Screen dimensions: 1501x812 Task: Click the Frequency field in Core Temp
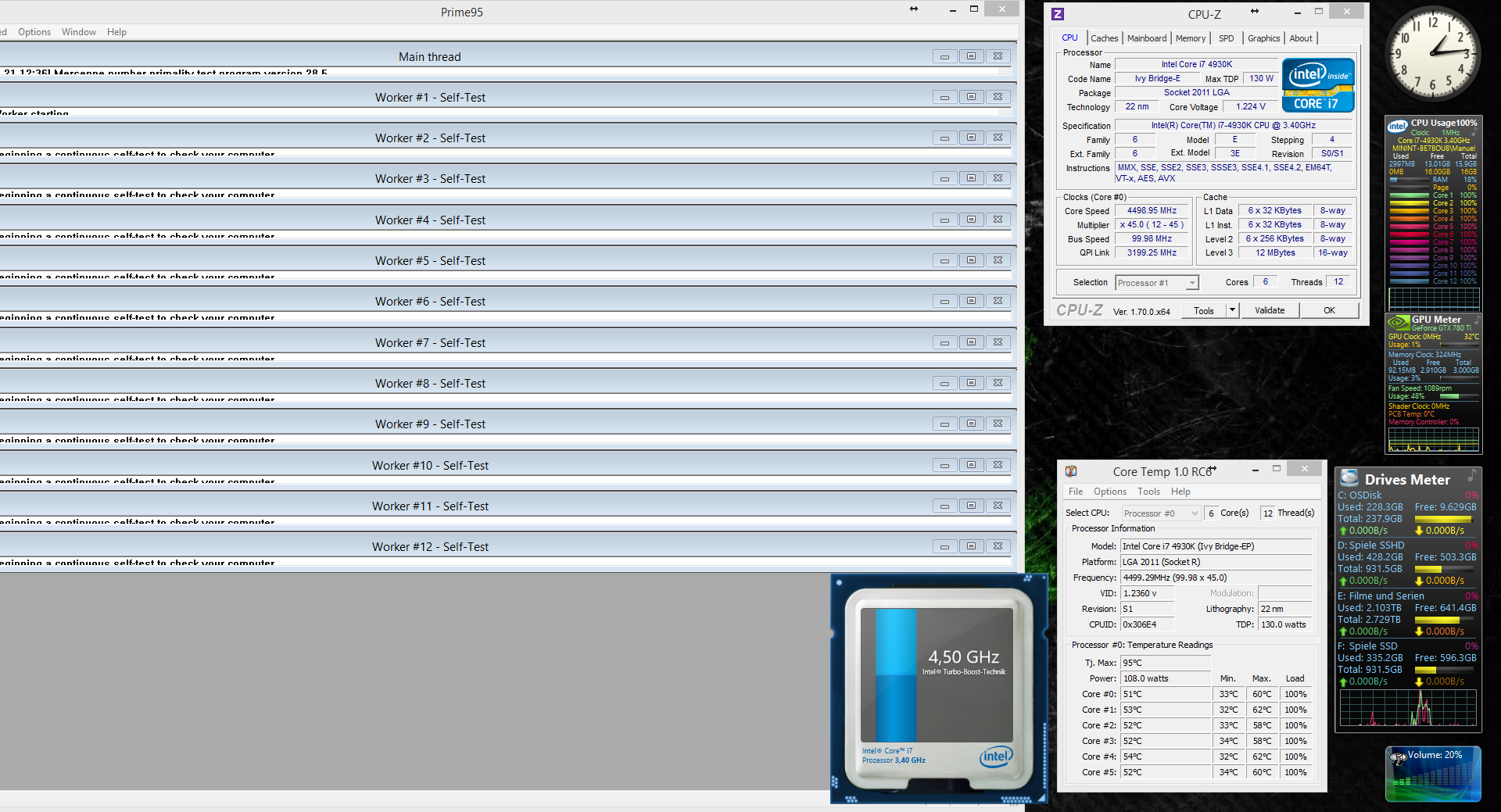pyautogui.click(x=1216, y=578)
